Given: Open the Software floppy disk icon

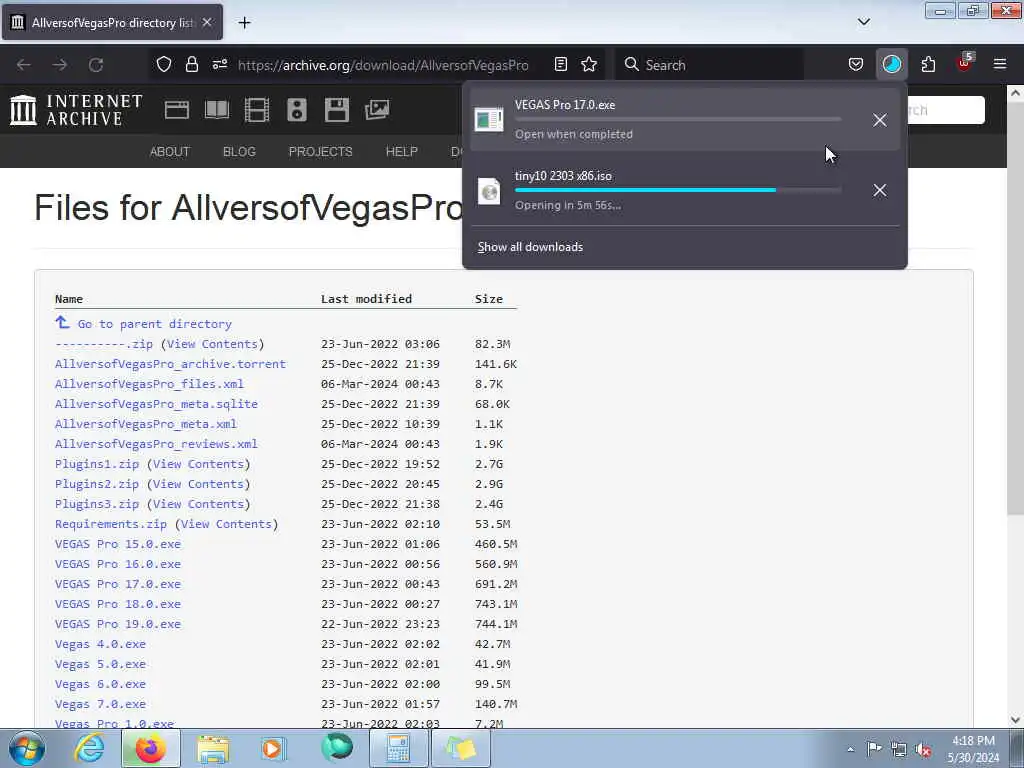Looking at the screenshot, I should (336, 110).
